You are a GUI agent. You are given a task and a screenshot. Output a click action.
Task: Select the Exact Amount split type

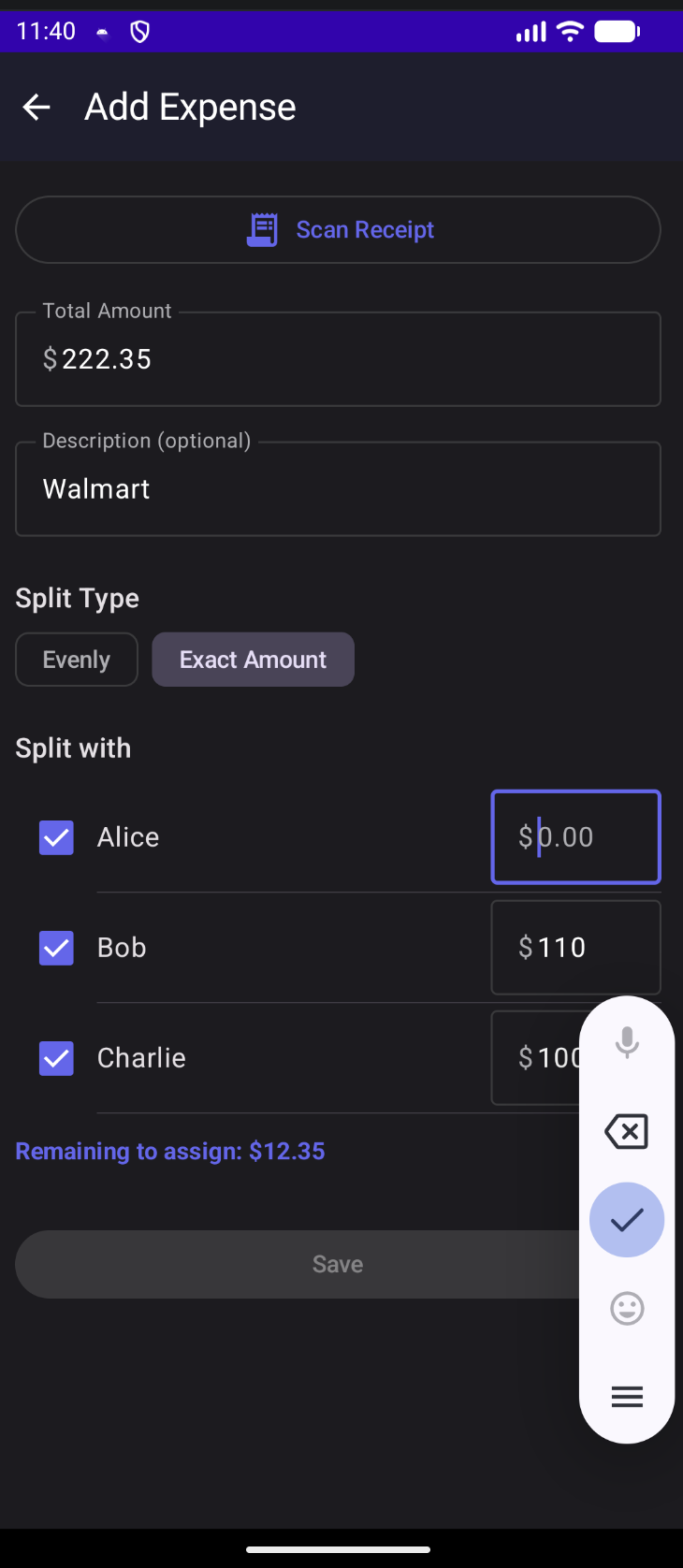[x=253, y=660]
